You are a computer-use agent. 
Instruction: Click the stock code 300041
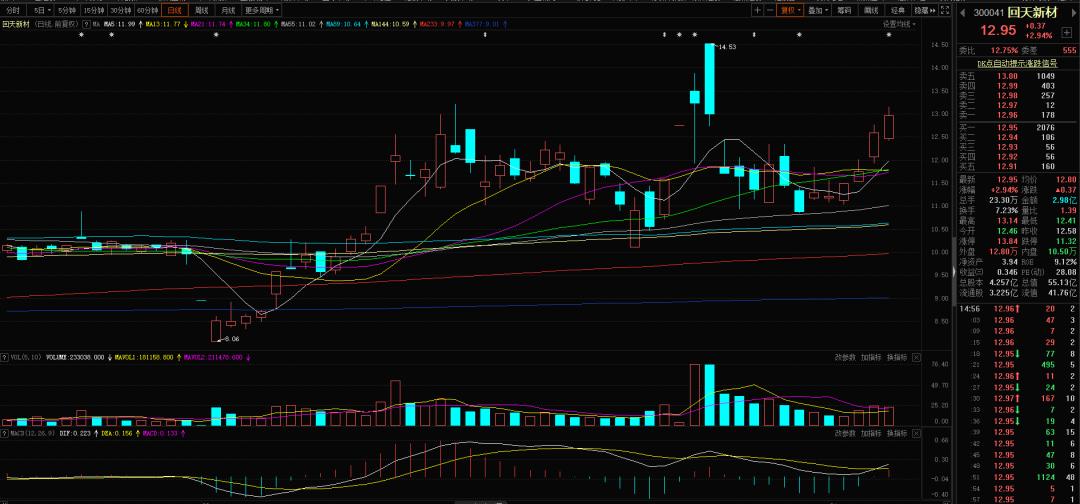pos(989,12)
